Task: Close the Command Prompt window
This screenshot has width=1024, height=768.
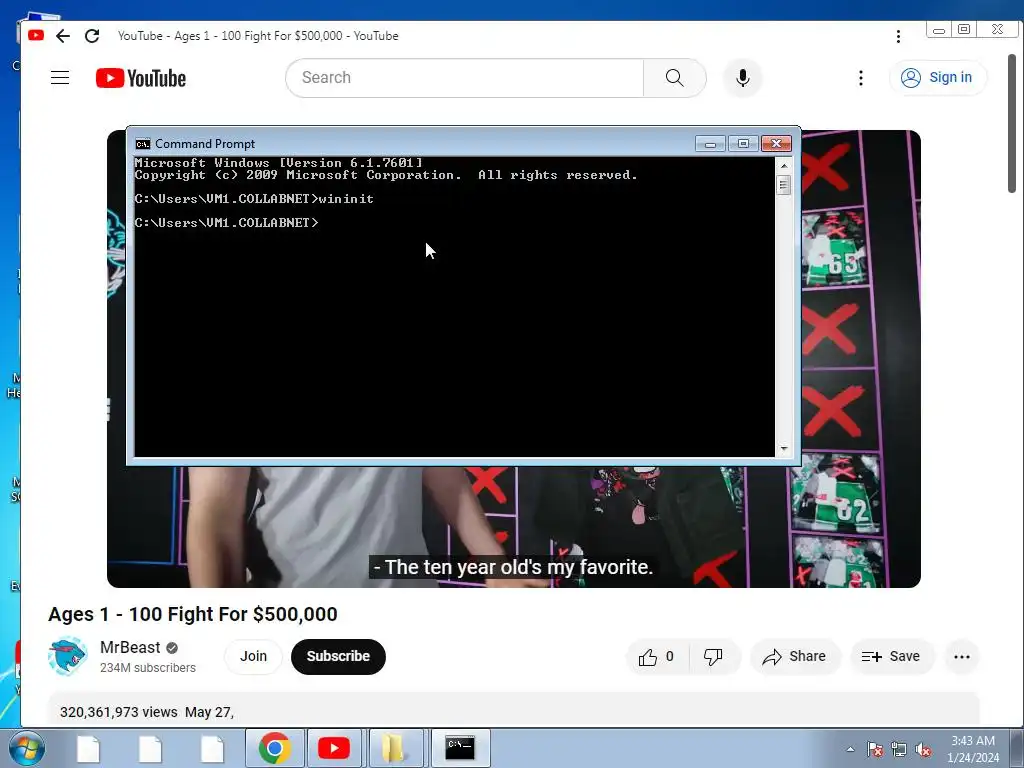Action: 776,144
